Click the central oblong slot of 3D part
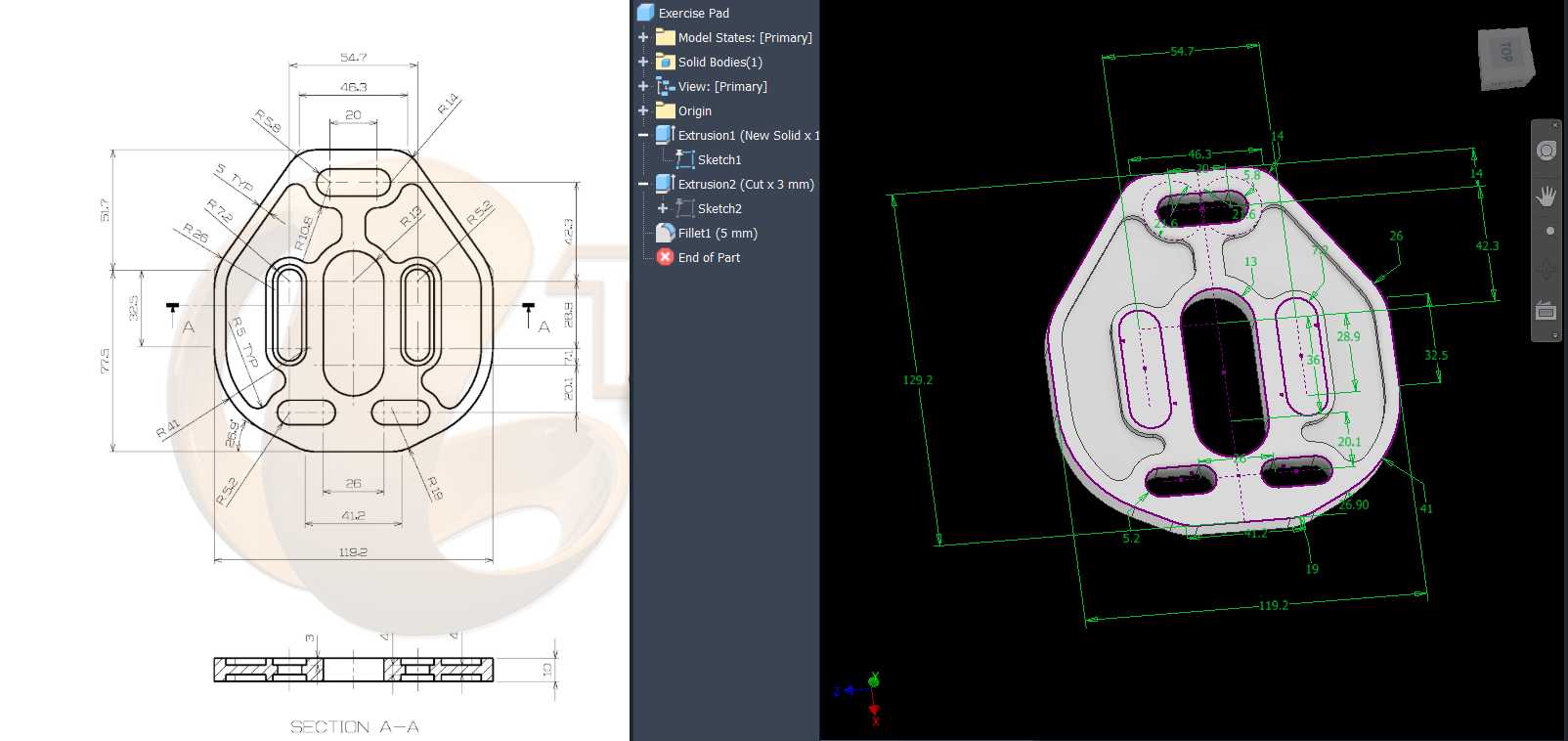Viewport: 1568px width, 741px height. 1224,371
